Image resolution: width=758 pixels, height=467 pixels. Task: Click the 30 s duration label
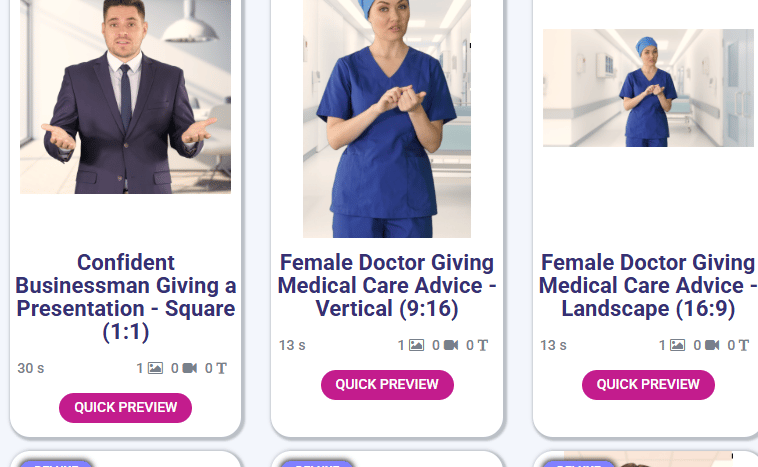click(x=30, y=368)
